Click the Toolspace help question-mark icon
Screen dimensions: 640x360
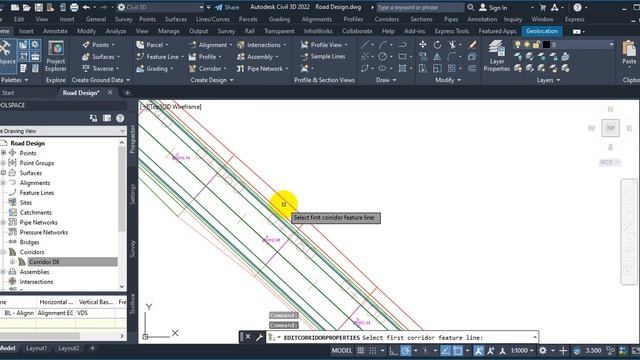coord(120,118)
